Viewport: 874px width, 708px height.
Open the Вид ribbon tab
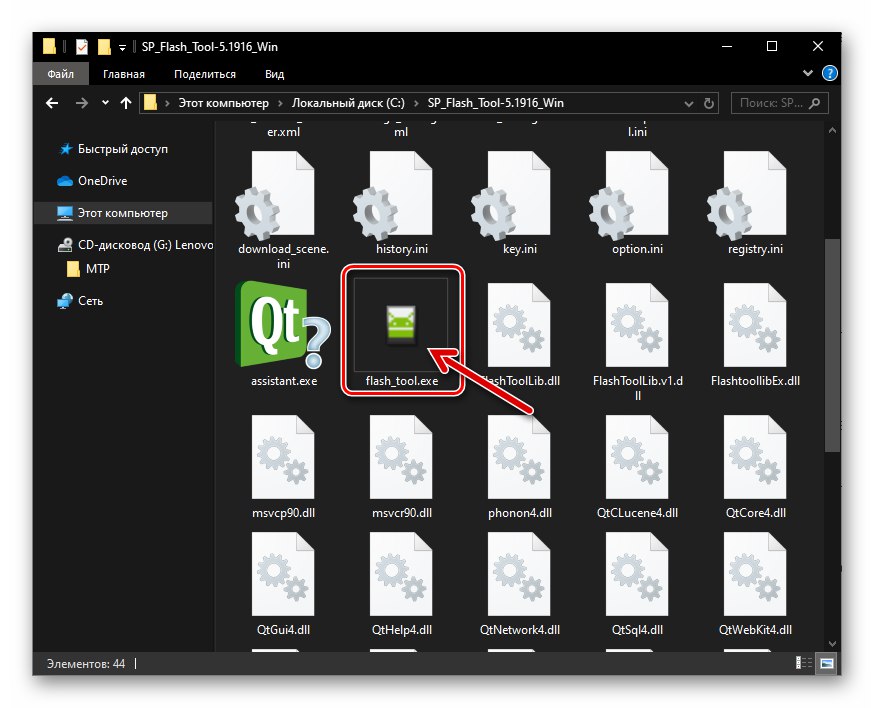[274, 74]
